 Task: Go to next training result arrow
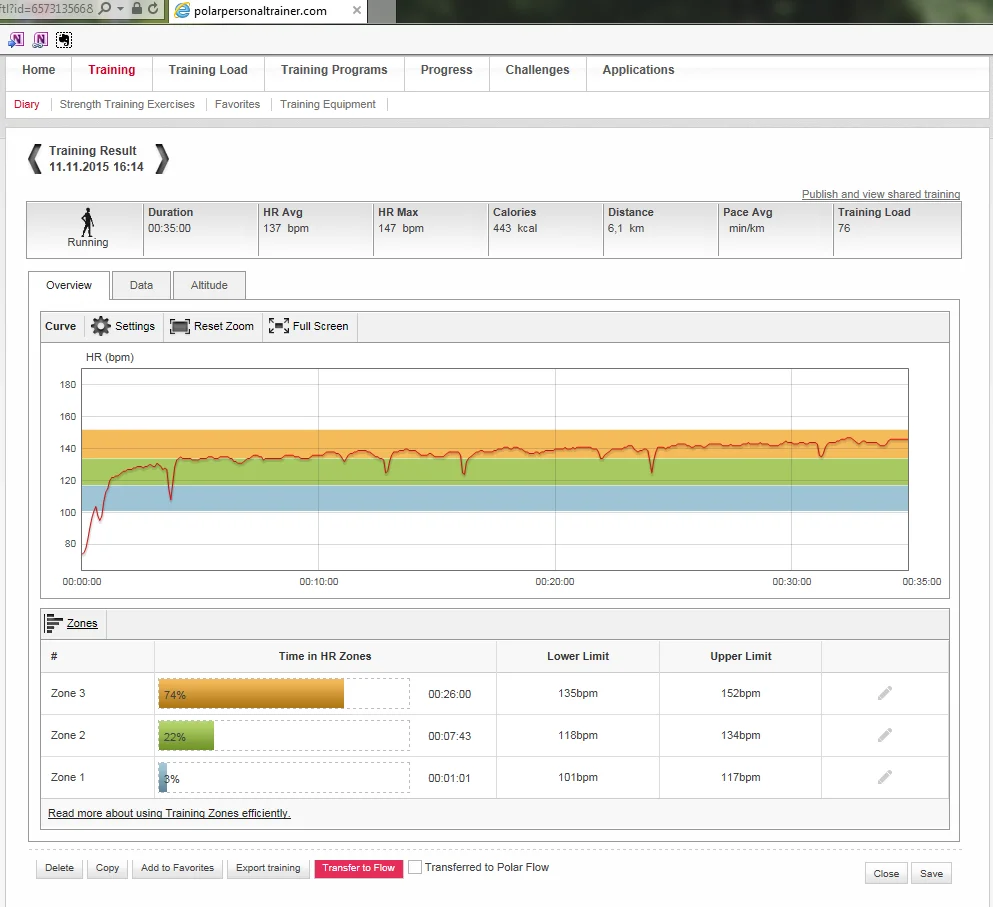(162, 159)
